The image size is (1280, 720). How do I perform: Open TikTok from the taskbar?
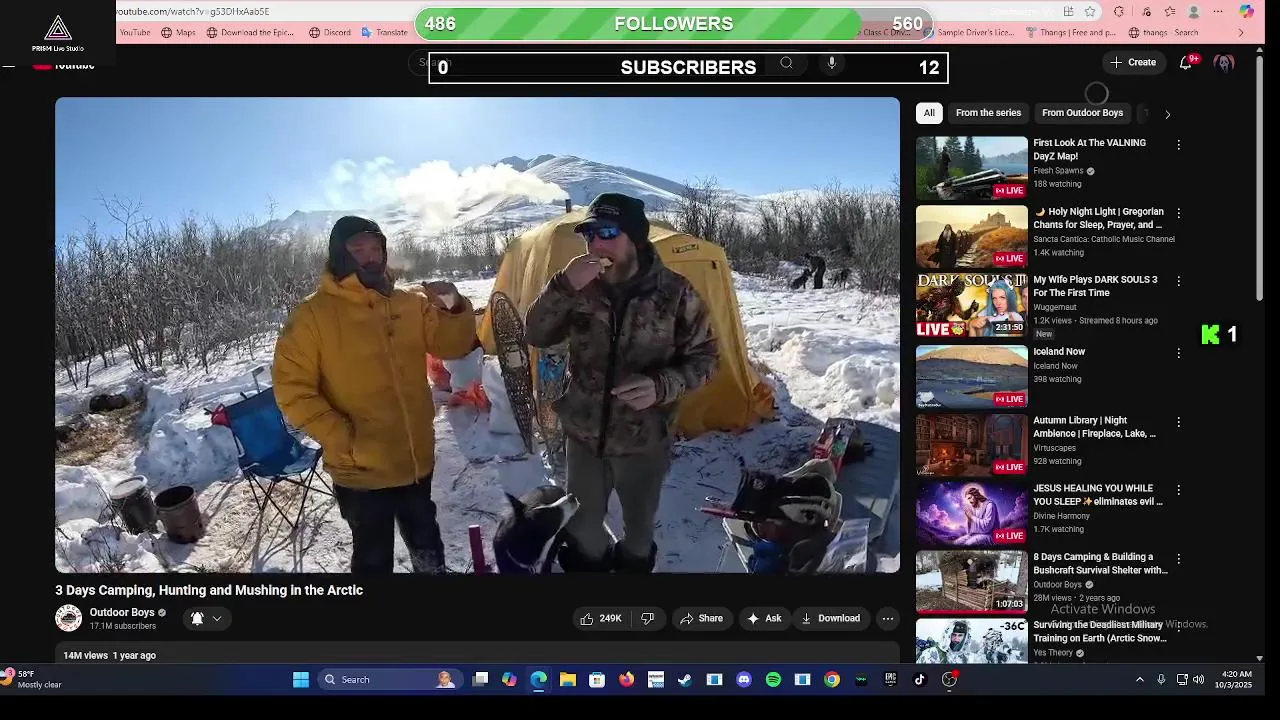point(920,680)
